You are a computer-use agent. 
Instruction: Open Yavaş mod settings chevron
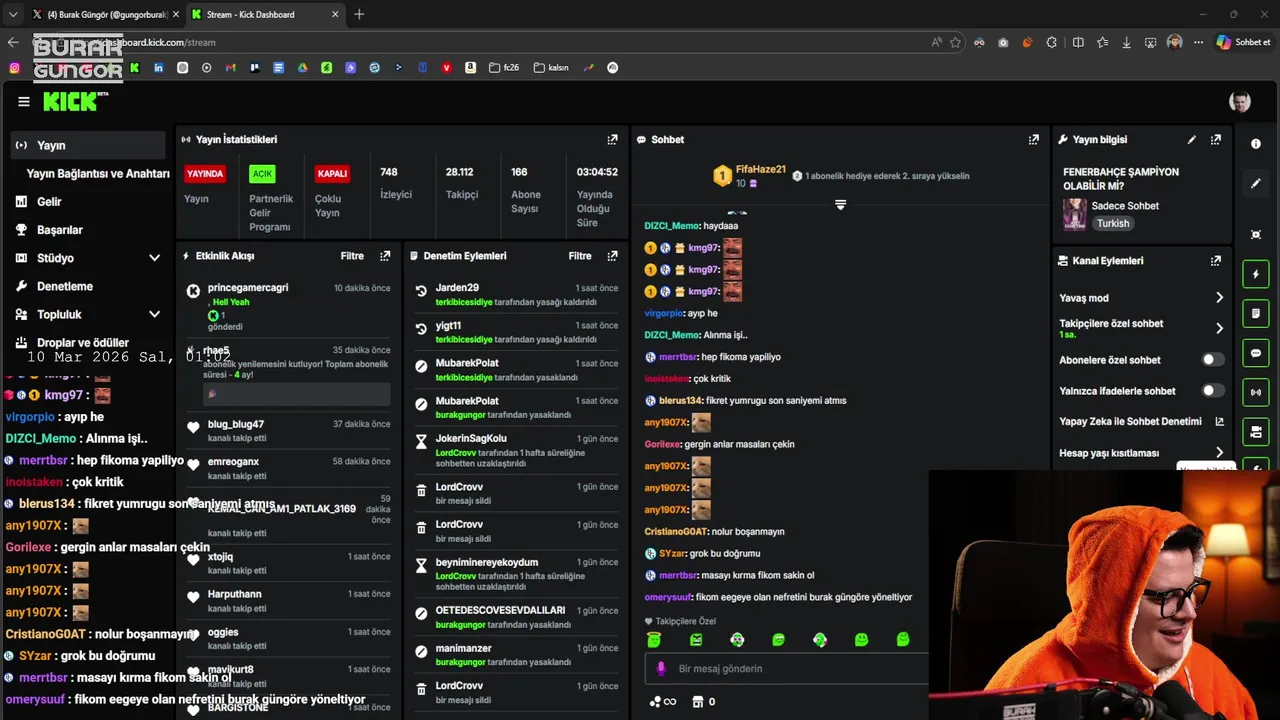click(1219, 298)
